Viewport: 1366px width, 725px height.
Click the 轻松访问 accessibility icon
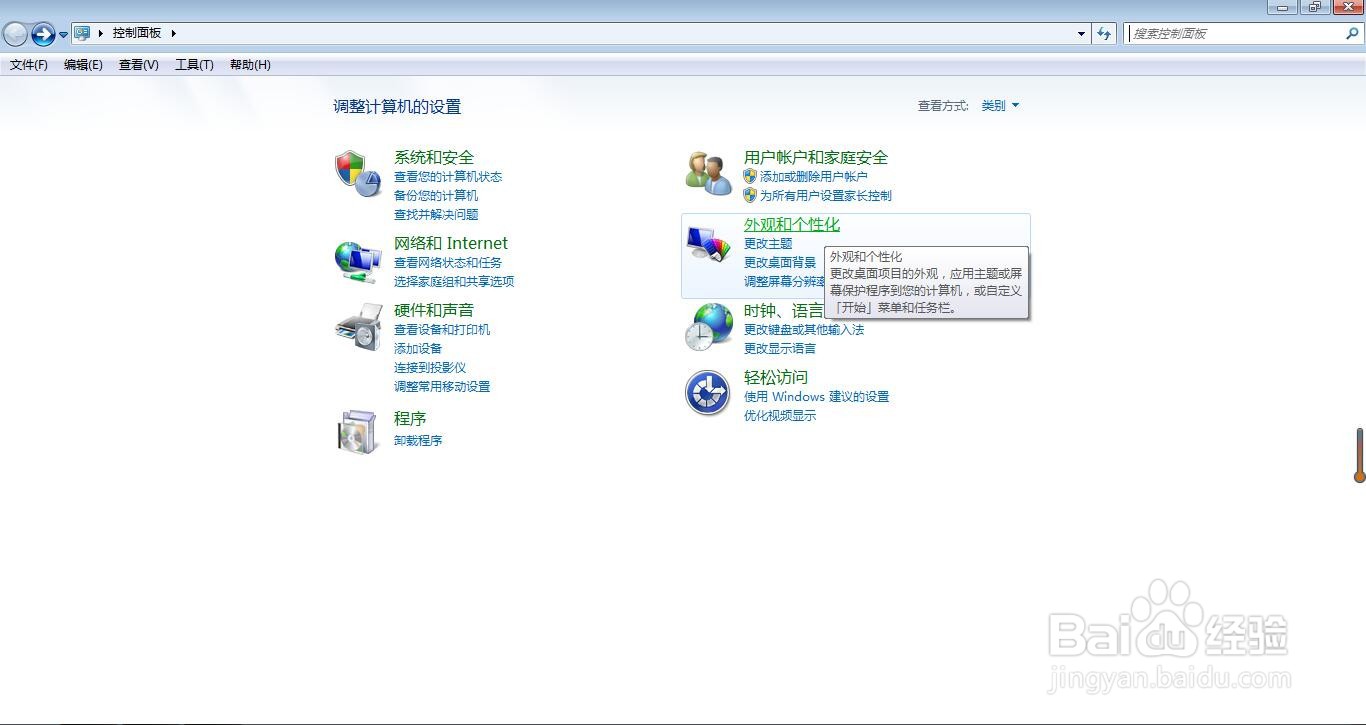708,393
